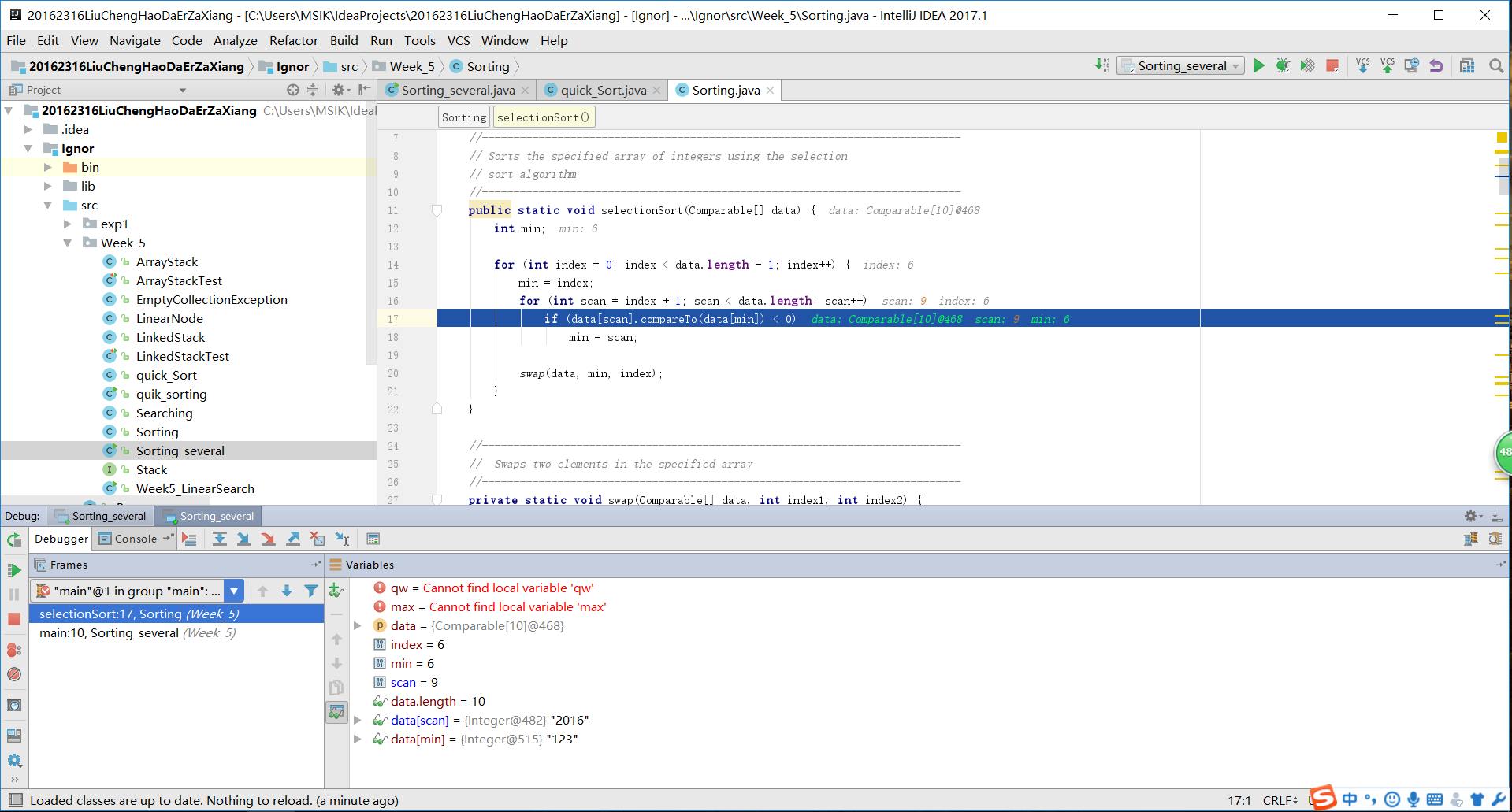Screen dimensions: 1512x812
Task: View Breakpoints double red dots icon
Action: [x=14, y=650]
